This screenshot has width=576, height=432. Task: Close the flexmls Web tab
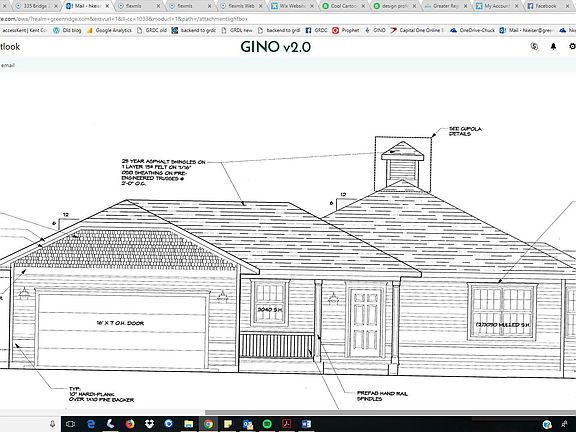tap(261, 6)
